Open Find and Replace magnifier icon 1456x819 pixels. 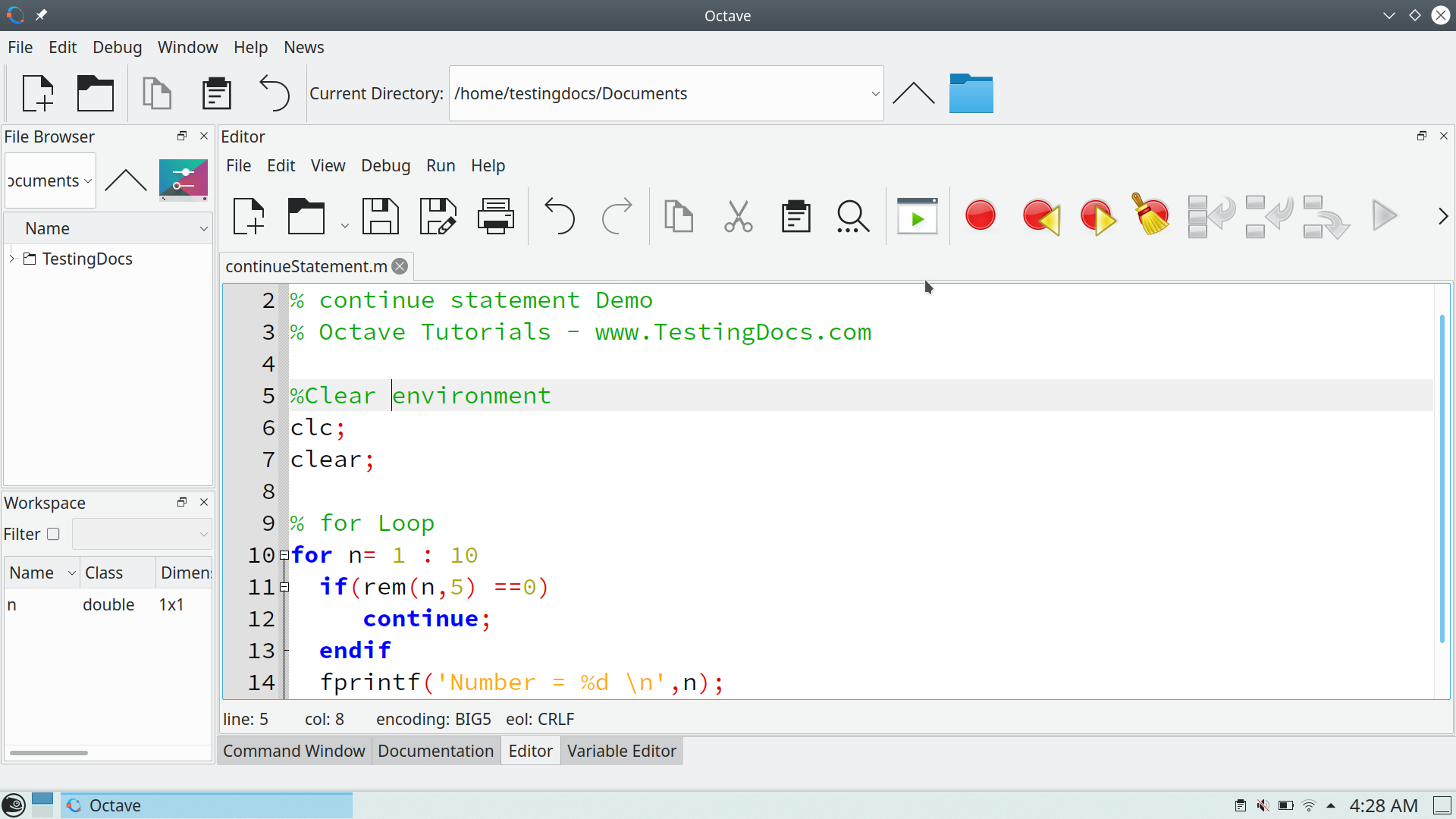click(x=852, y=217)
